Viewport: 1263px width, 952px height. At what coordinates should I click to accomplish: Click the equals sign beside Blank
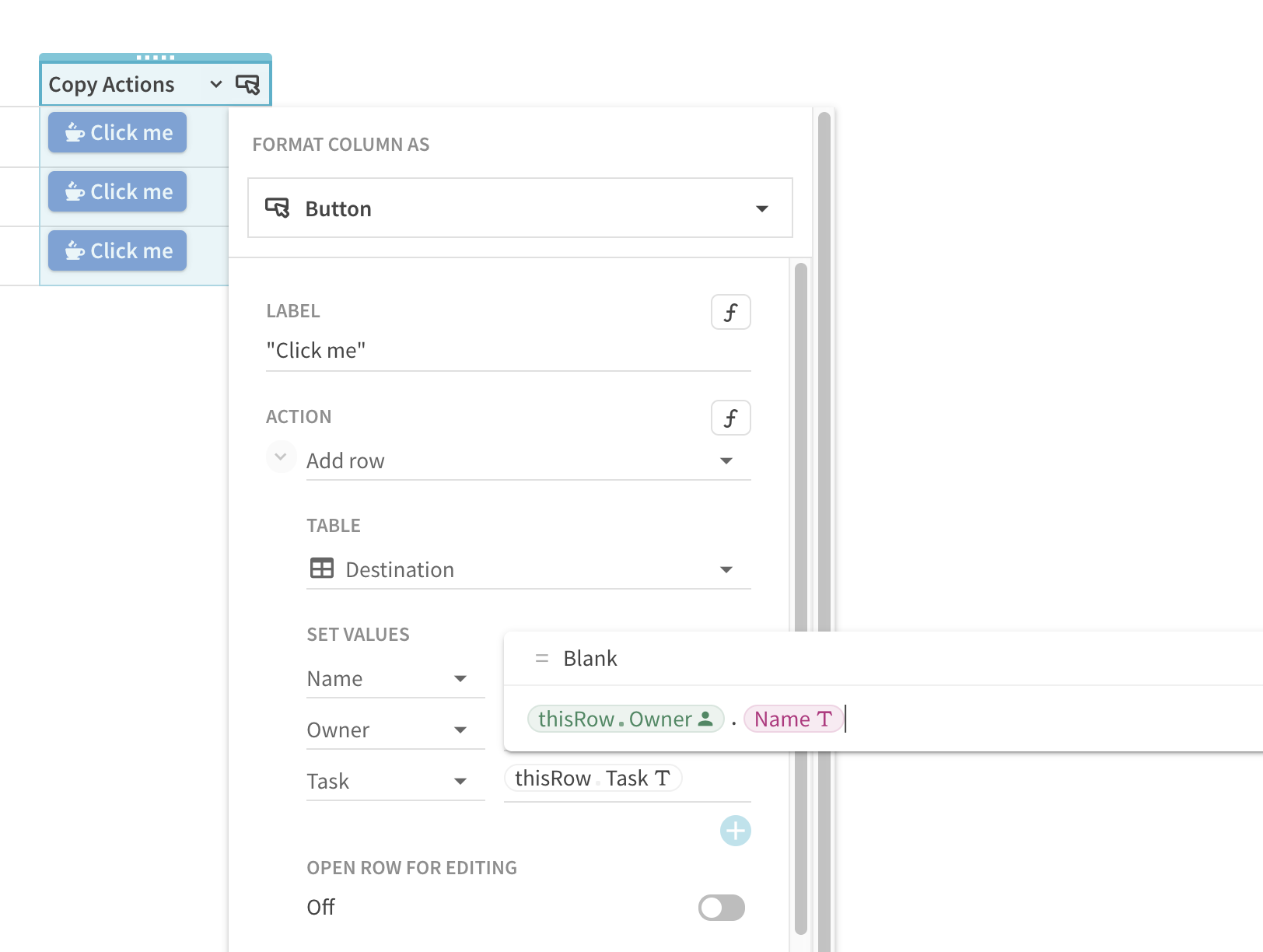click(x=542, y=659)
